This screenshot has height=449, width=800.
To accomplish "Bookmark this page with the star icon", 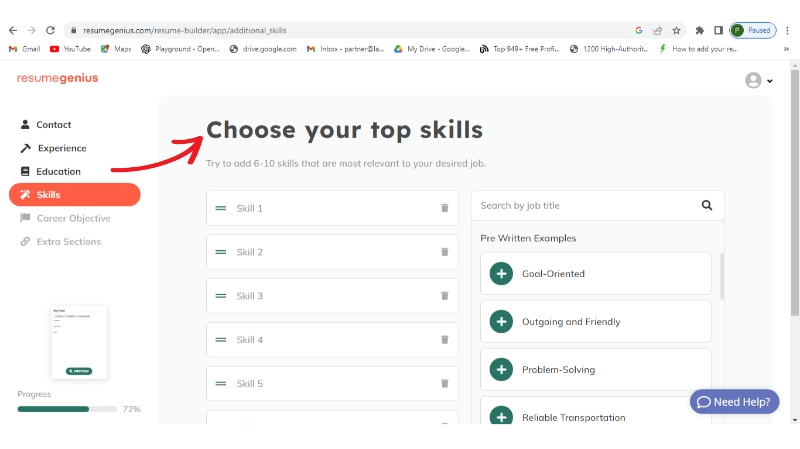I will pyautogui.click(x=676, y=30).
